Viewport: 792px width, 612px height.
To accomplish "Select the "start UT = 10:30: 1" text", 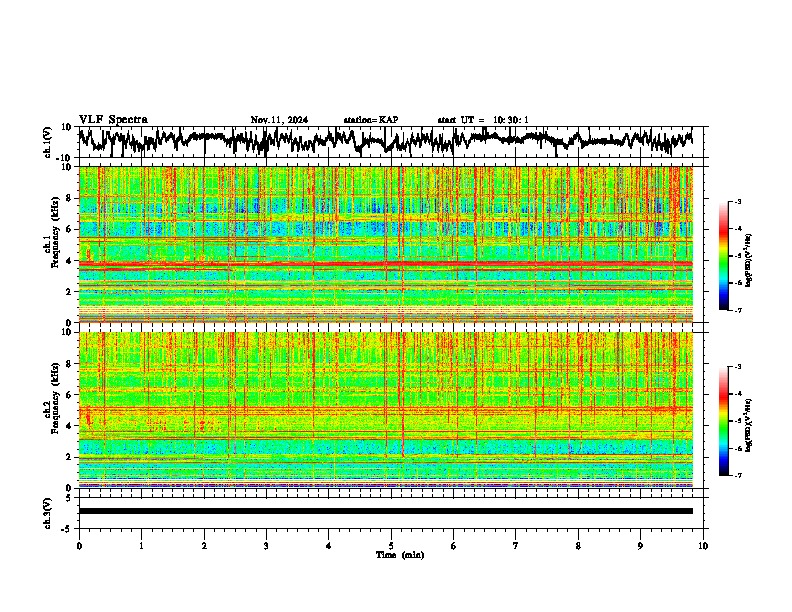I will (x=483, y=120).
